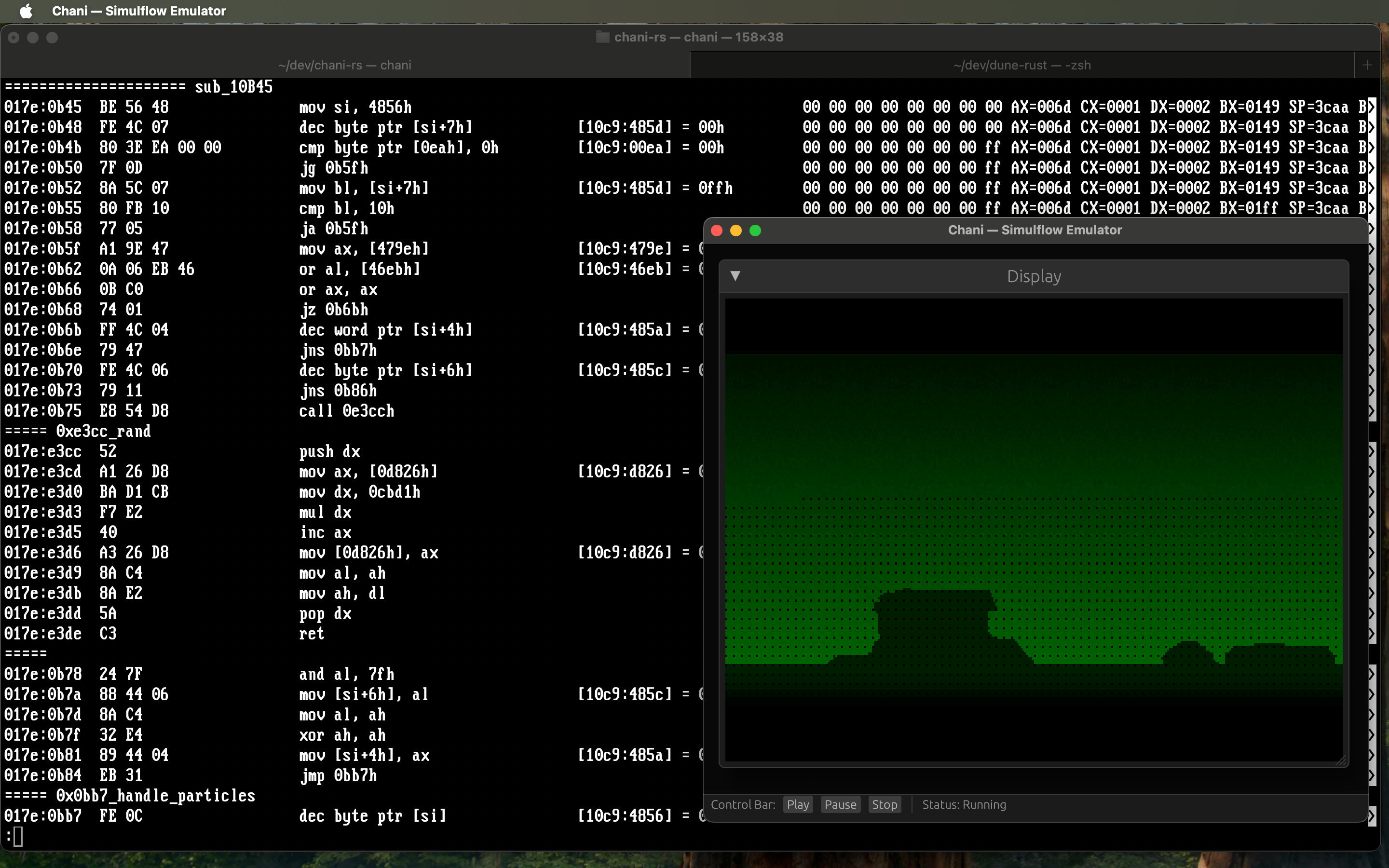Open the Apple menu
The image size is (1389, 868).
click(x=26, y=11)
